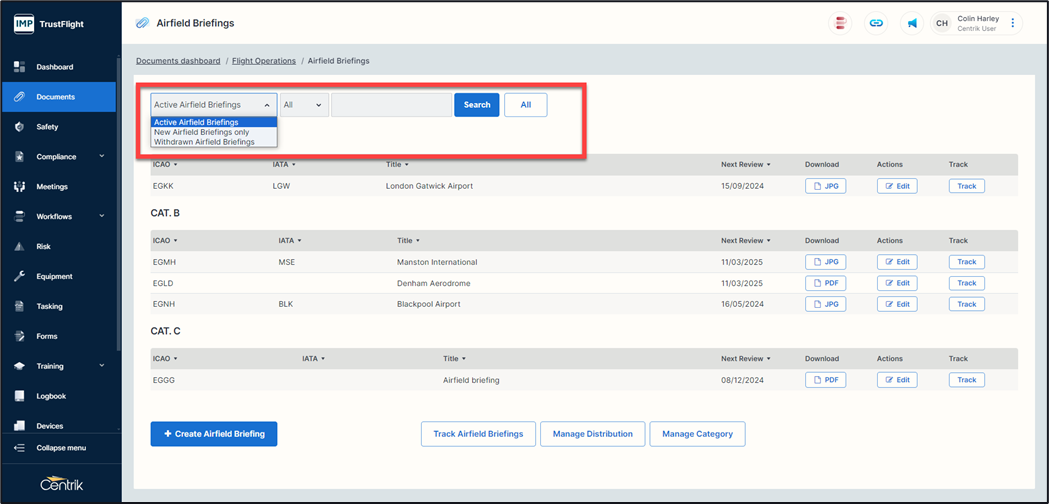Click the Equipment wrench icon in sidebar
Screen dimensions: 1049x504
pos(19,276)
